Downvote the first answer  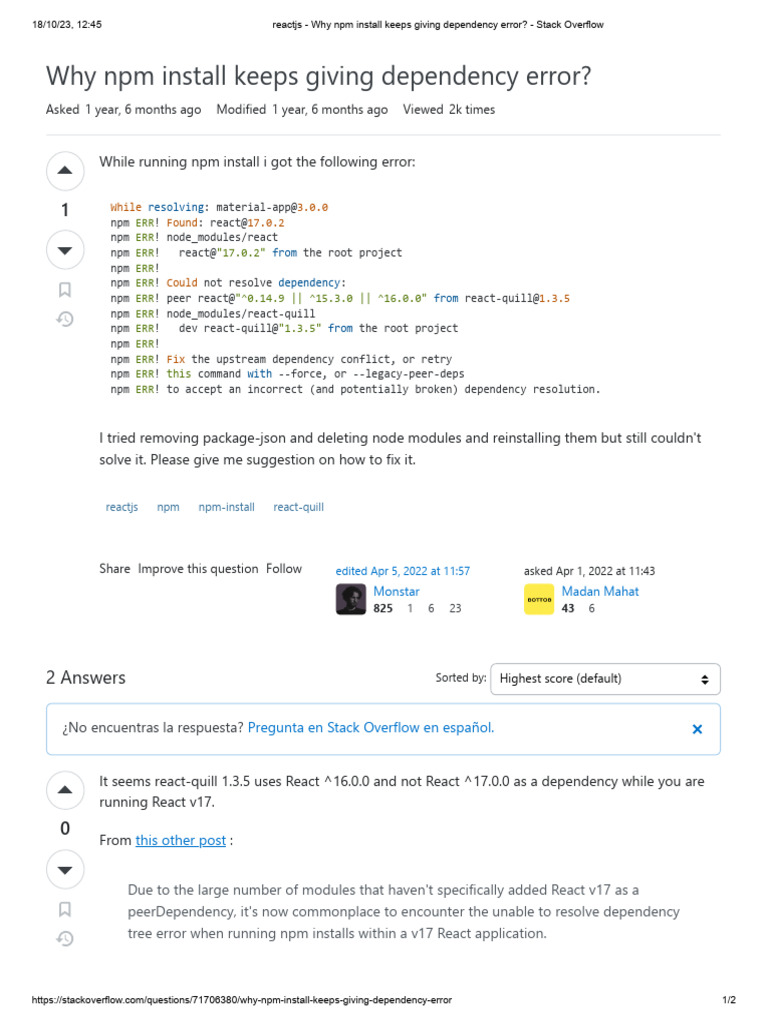click(x=65, y=870)
